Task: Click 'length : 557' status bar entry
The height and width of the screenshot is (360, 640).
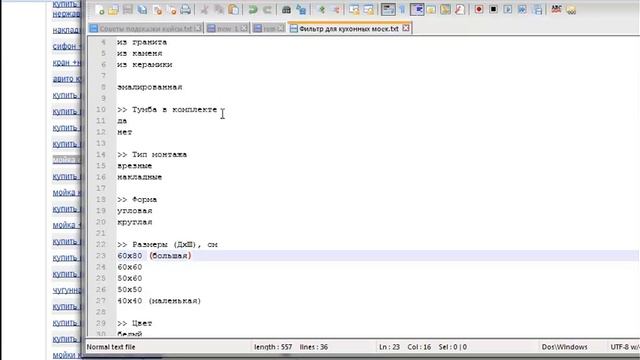Action: point(273,347)
